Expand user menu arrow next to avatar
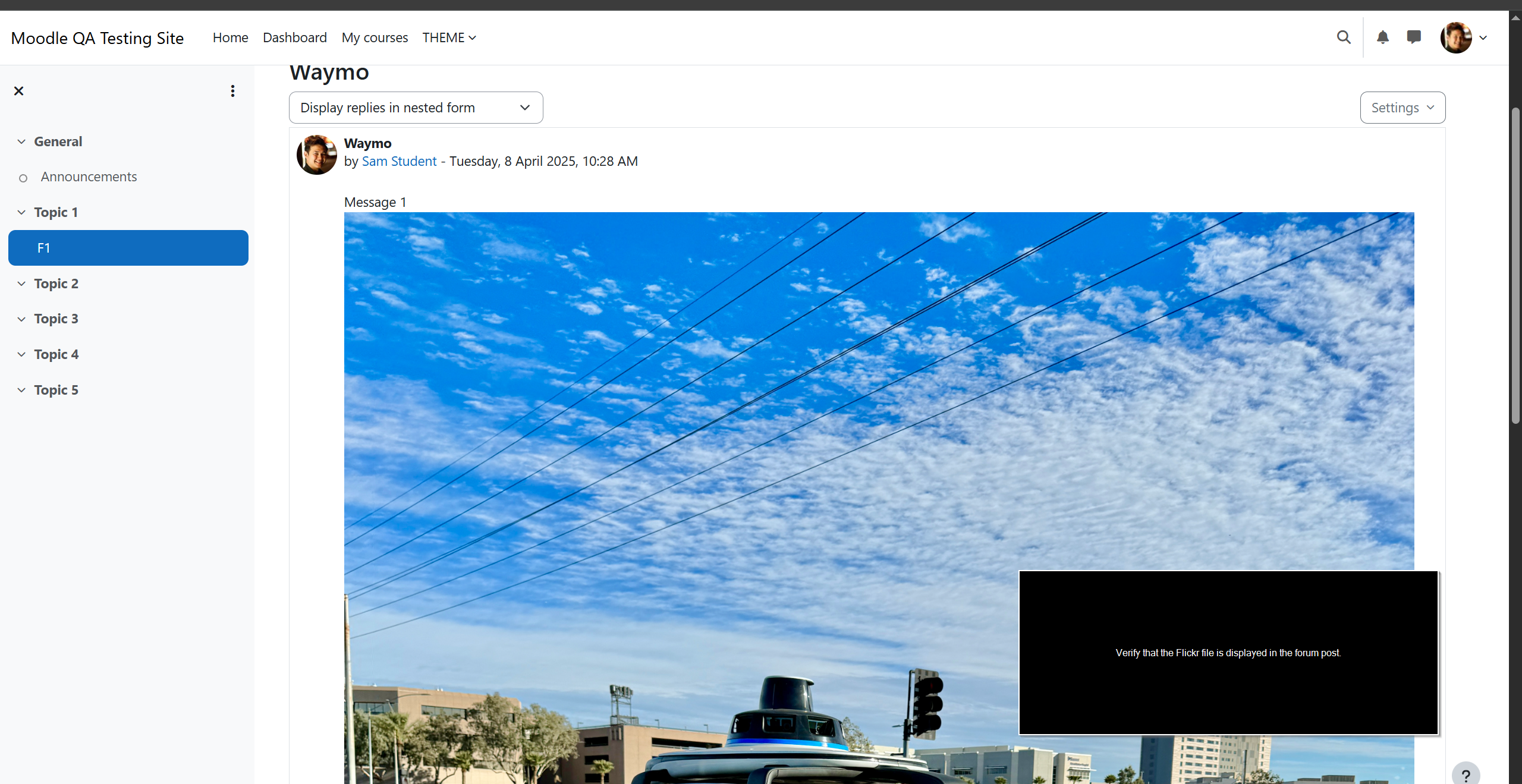 tap(1483, 37)
